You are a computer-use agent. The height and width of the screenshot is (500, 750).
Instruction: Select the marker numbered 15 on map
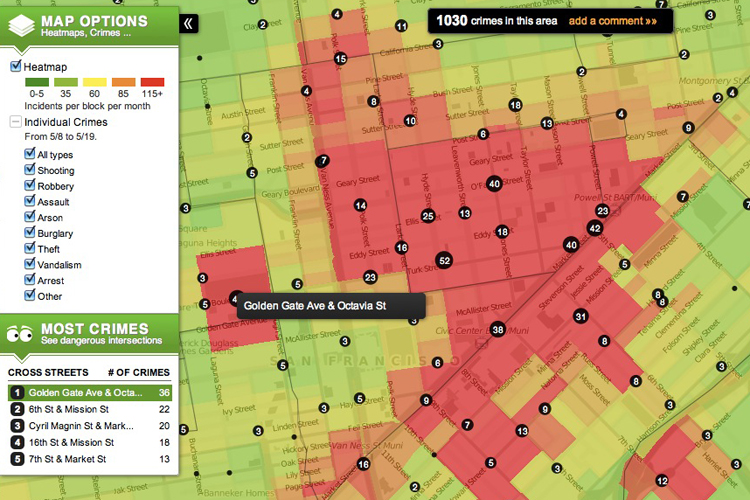pyautogui.click(x=341, y=59)
